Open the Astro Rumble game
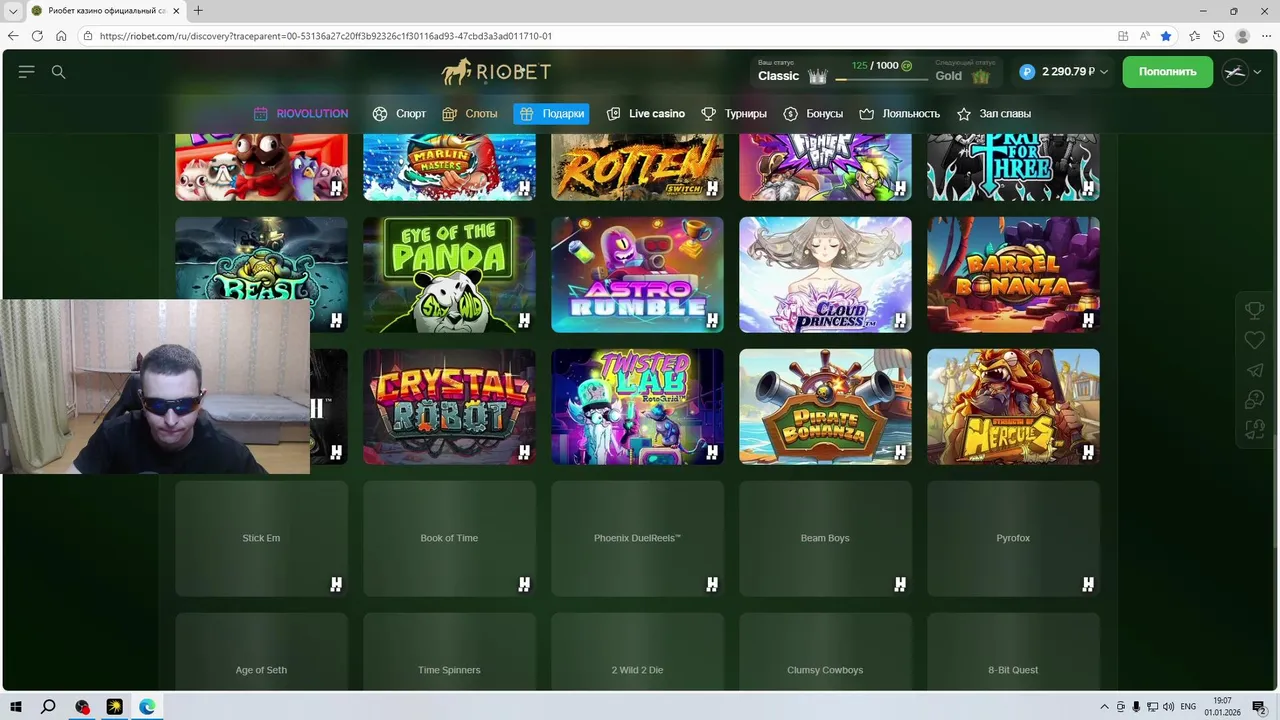This screenshot has height=720, width=1280. [637, 274]
